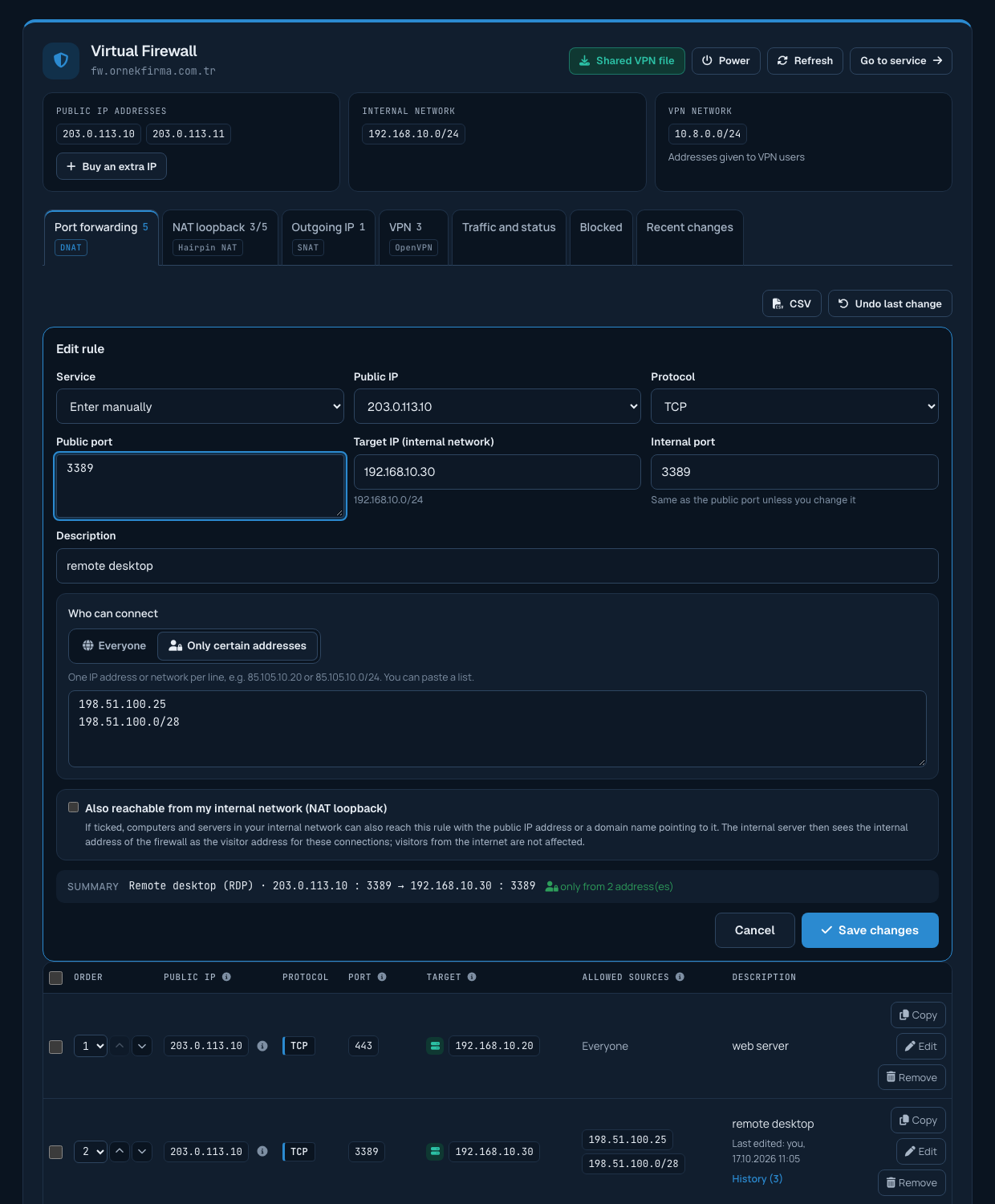This screenshot has height=1204, width=995.
Task: Open the Power menu button
Action: pyautogui.click(x=726, y=61)
